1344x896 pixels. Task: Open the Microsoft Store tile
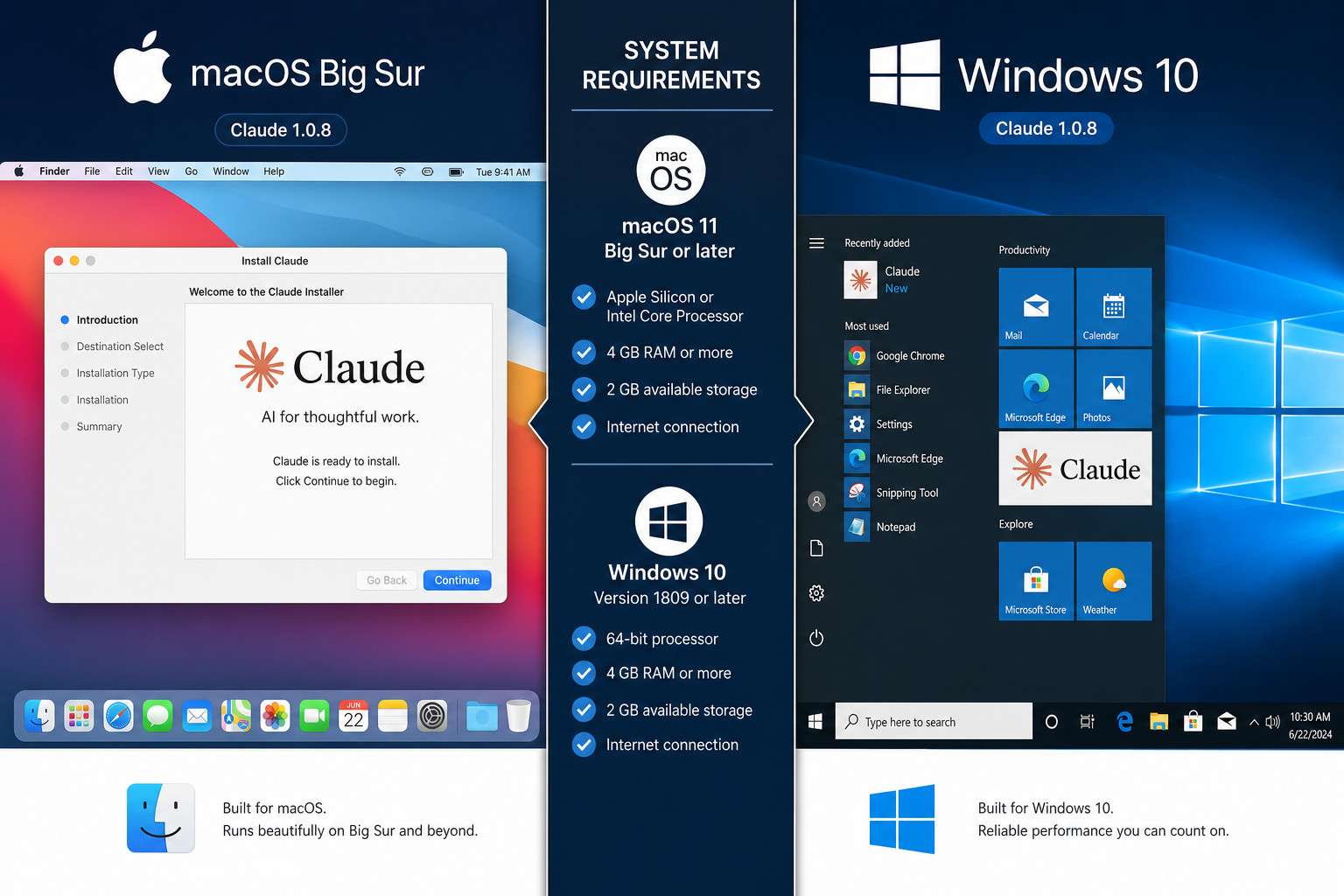(1036, 581)
